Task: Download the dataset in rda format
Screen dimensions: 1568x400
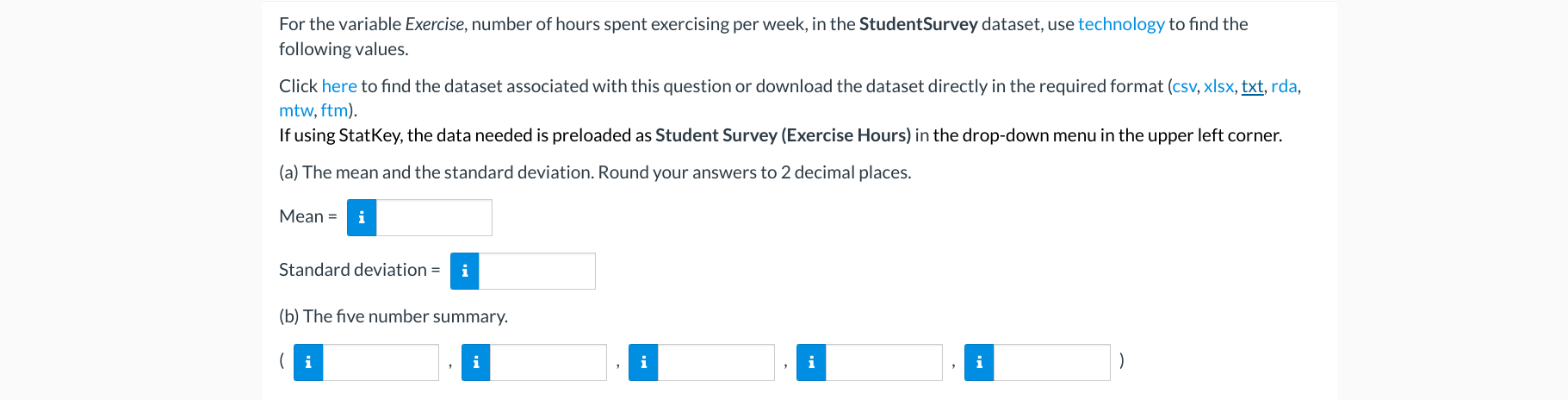Action: tap(1284, 86)
